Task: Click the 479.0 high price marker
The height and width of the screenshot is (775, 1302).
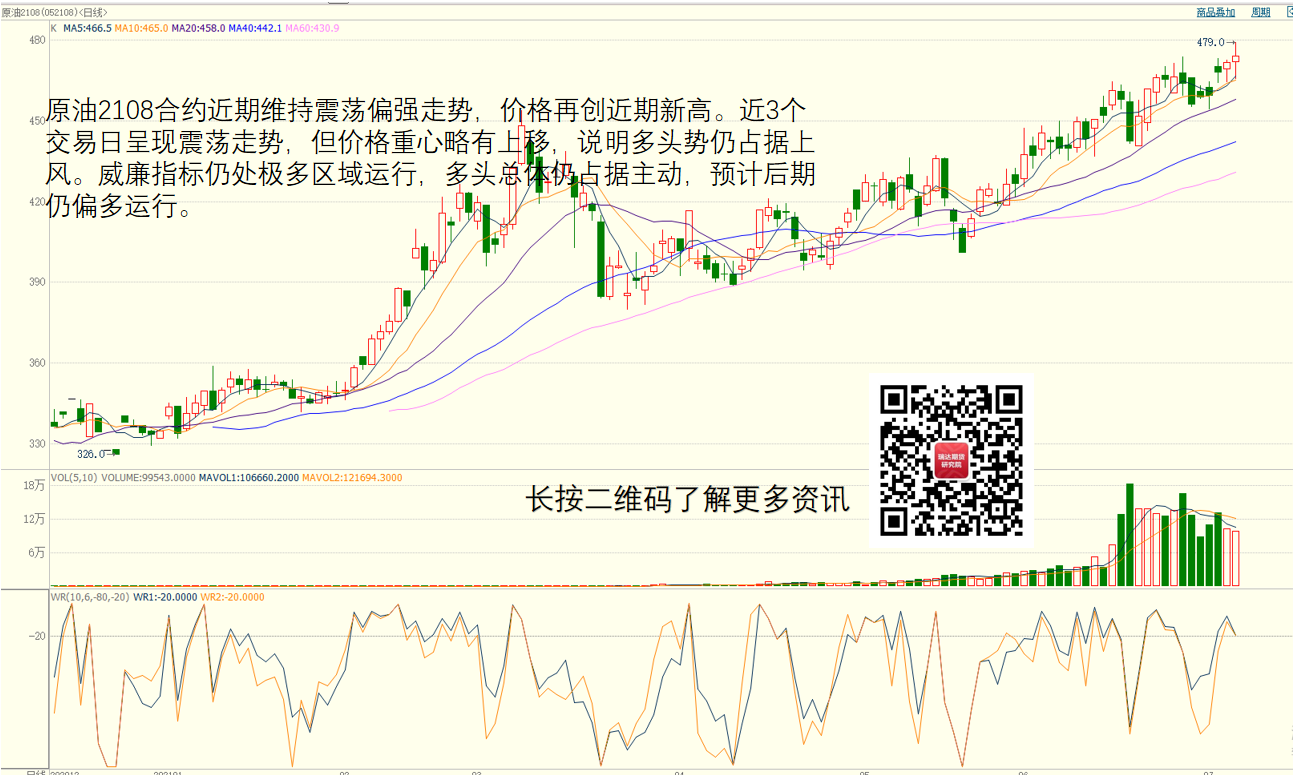Action: (1210, 42)
